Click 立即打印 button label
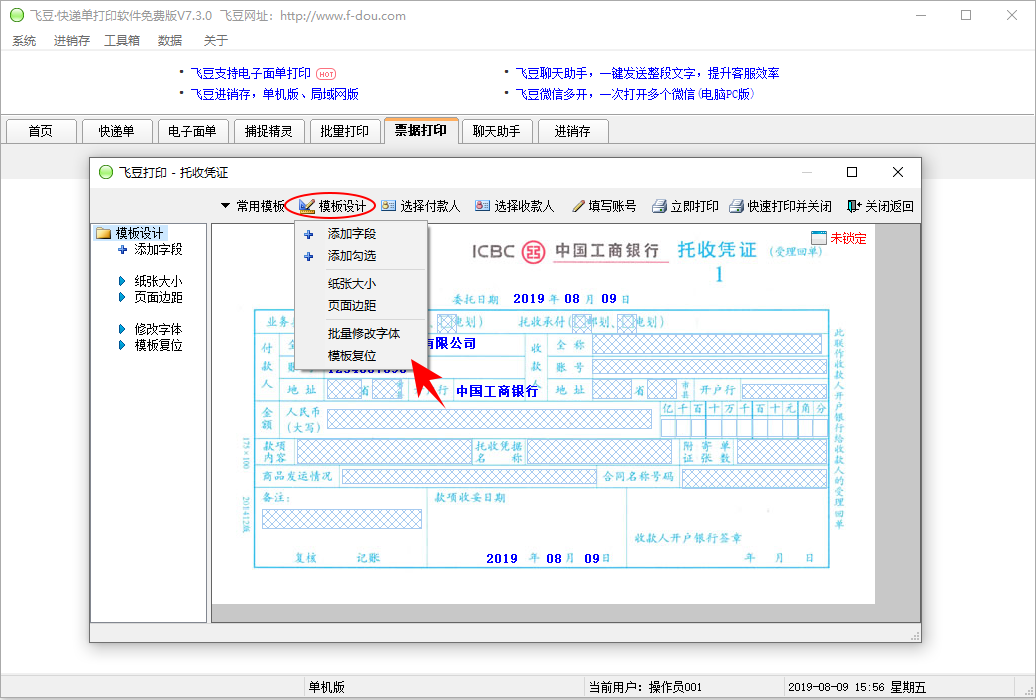 (x=694, y=206)
